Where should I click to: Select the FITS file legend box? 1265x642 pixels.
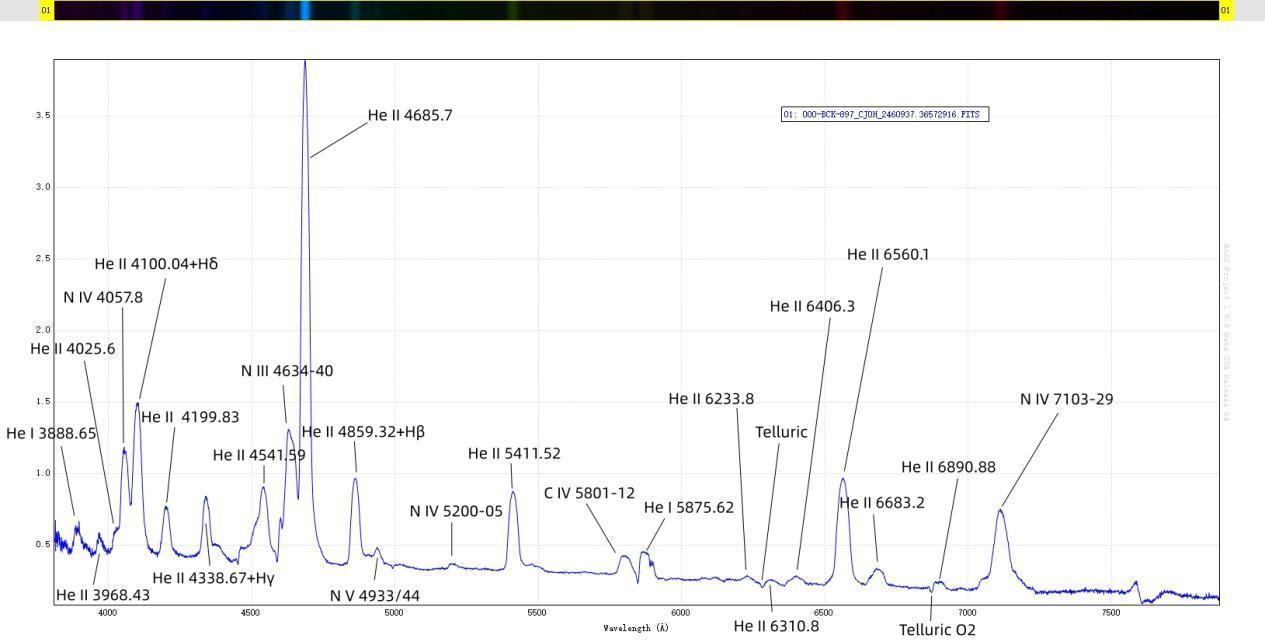[x=884, y=115]
